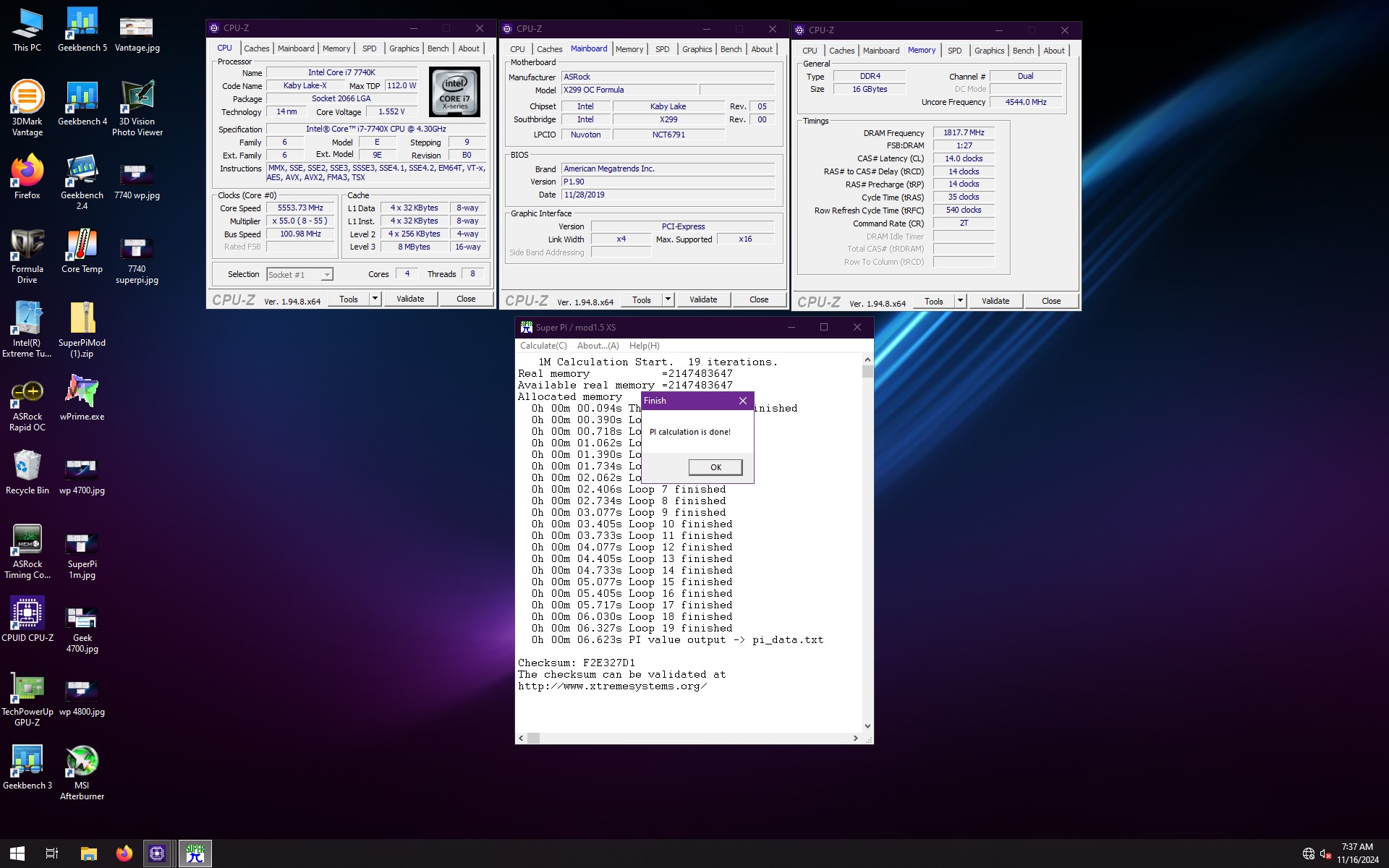Switch to Caches tab in first CPU-Z window
The width and height of the screenshot is (1389, 868).
click(256, 48)
